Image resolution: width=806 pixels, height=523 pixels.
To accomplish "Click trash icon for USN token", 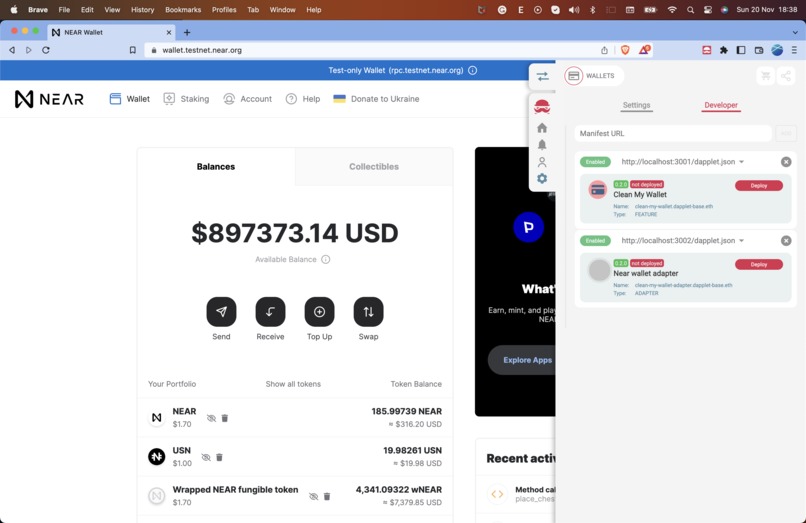I will (219, 457).
